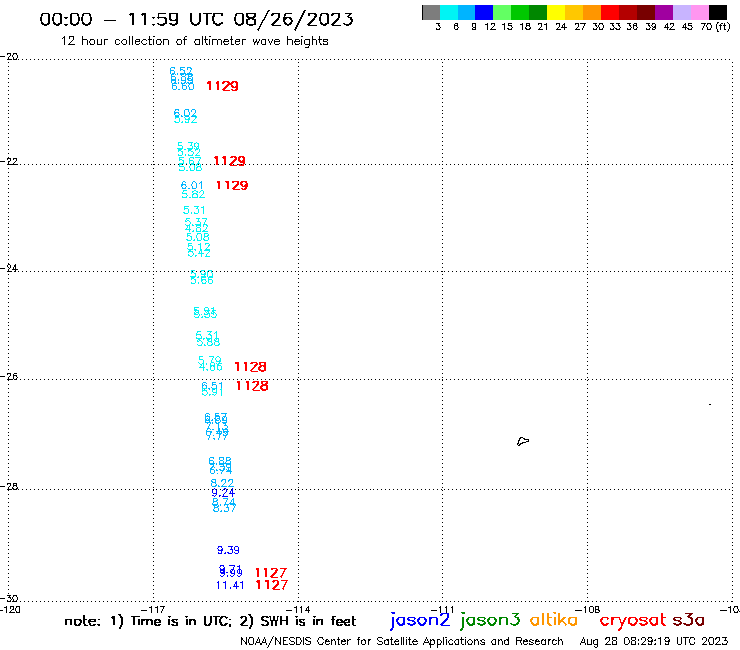Click the red 1127 time beside 11.41
740x650 pixels.
[271, 585]
